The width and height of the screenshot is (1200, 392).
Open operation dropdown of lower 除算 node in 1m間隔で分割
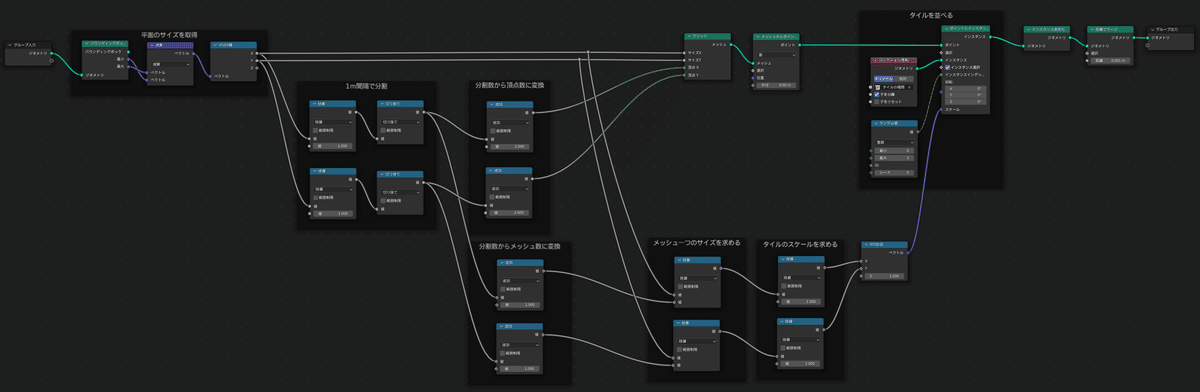(x=333, y=189)
